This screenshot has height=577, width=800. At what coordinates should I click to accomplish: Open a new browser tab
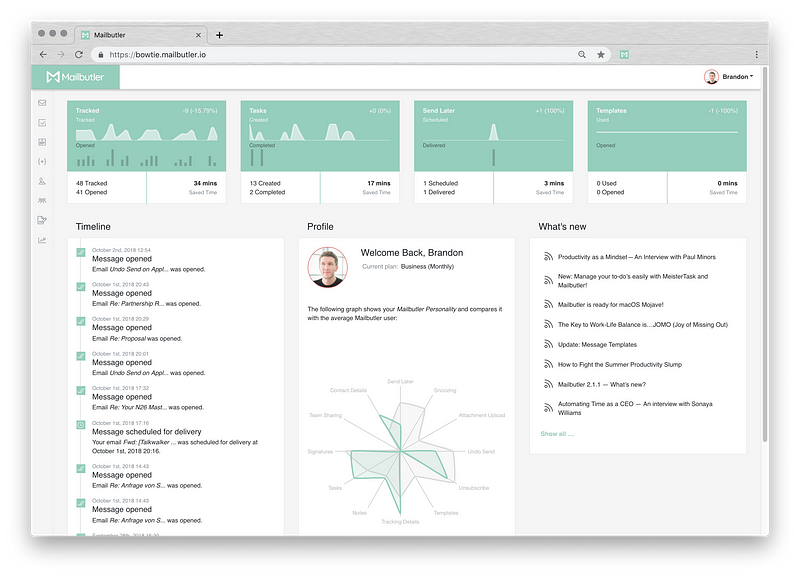[x=219, y=35]
